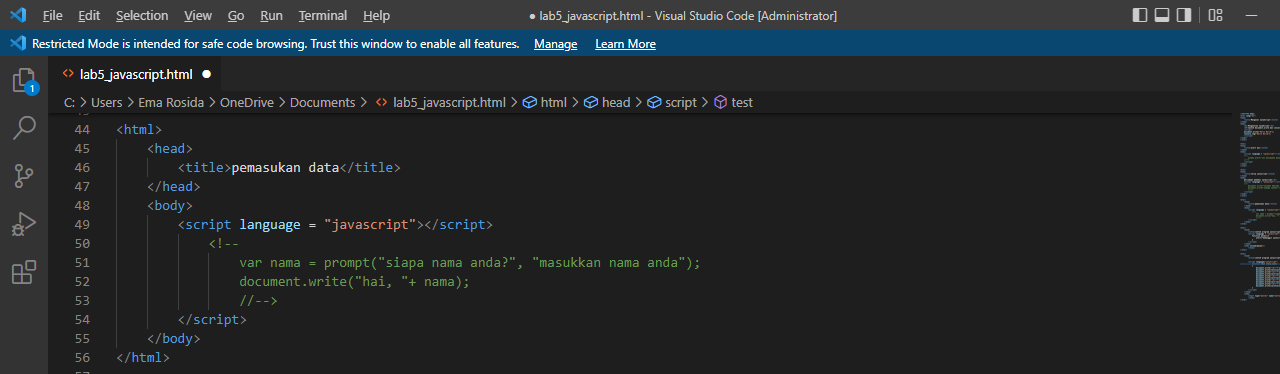Viewport: 1280px width, 374px height.
Task: Open the Help menu
Action: tap(377, 16)
